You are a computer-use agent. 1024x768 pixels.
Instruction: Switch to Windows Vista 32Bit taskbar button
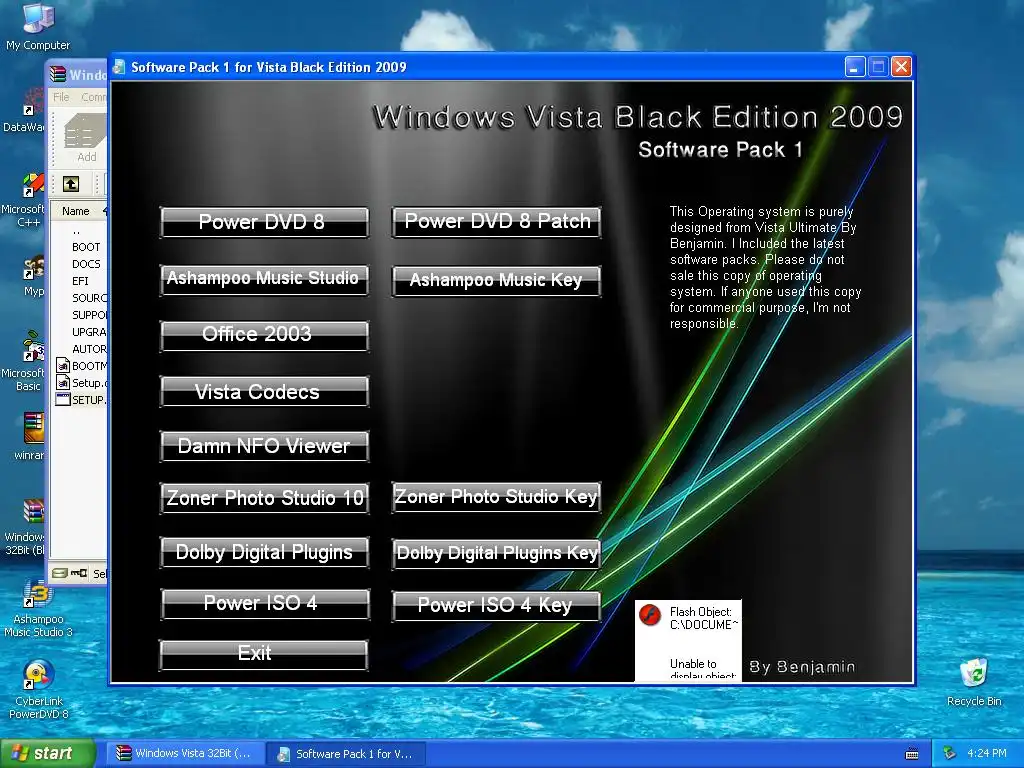point(185,754)
